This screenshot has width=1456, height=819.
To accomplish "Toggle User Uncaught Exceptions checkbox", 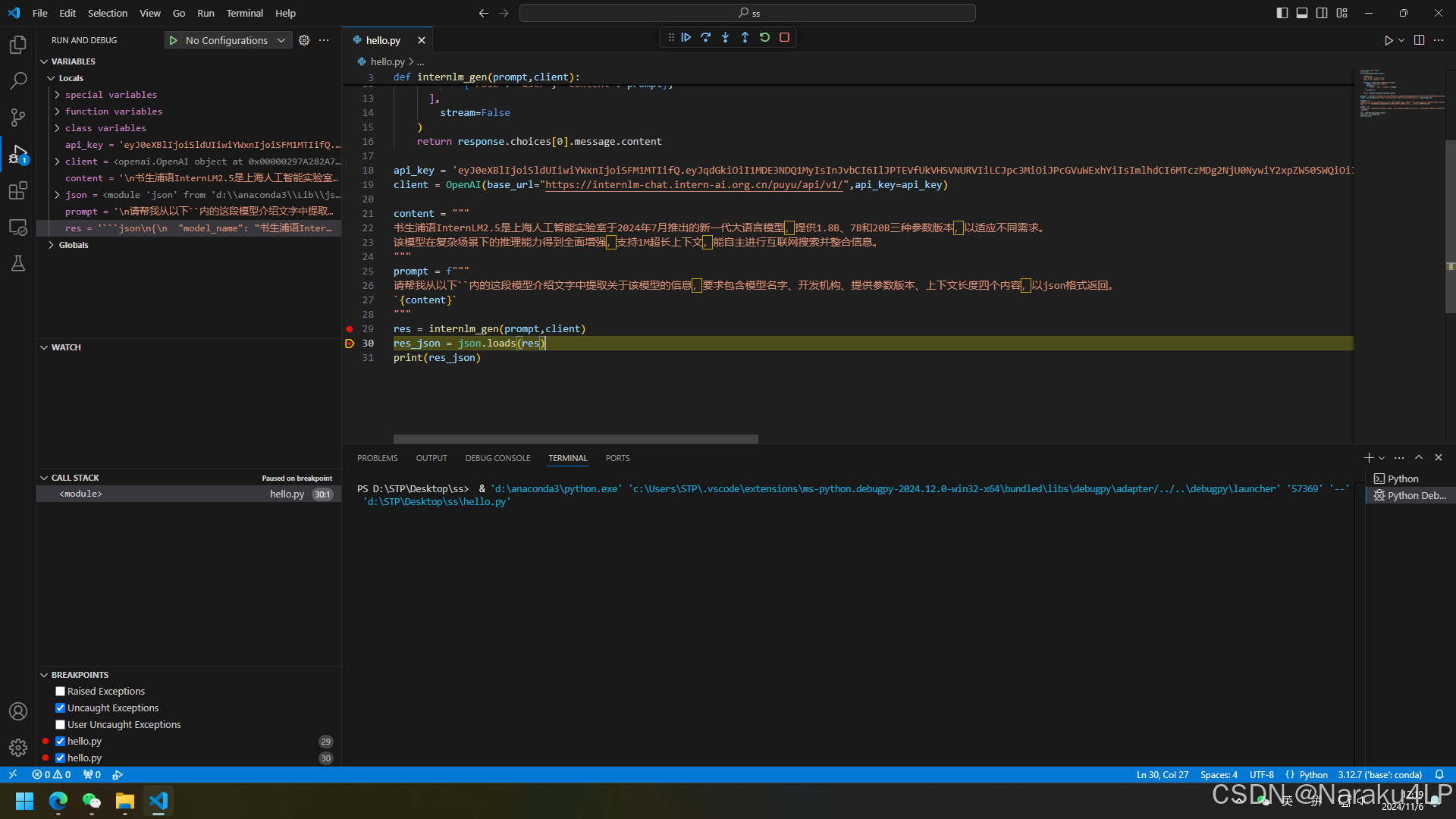I will (x=60, y=724).
